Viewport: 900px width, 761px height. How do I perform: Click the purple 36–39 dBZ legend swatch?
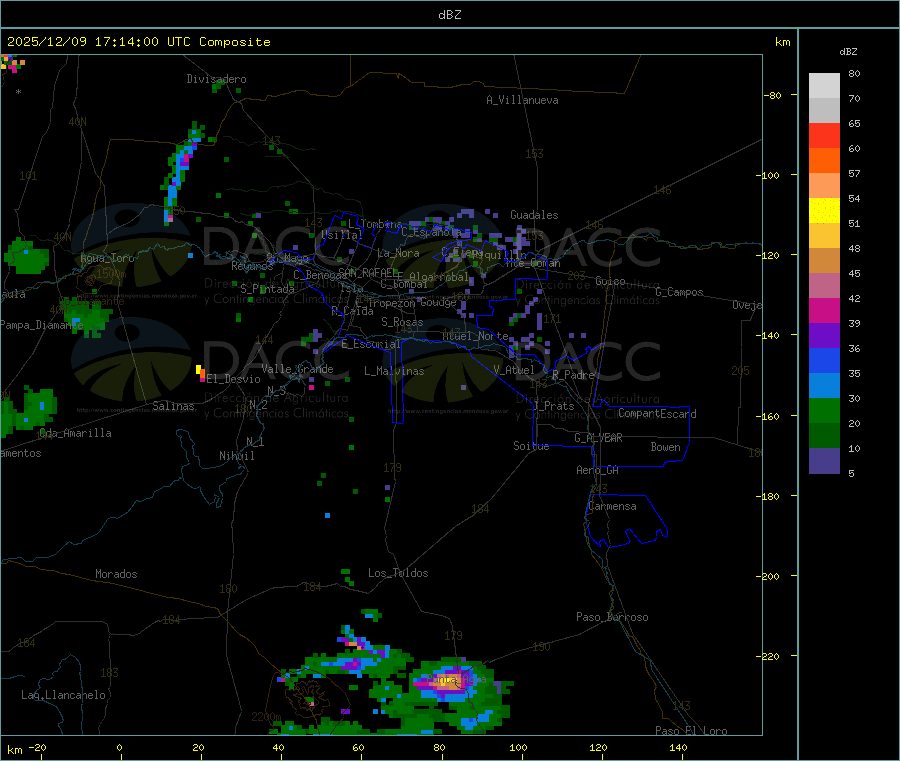click(824, 336)
